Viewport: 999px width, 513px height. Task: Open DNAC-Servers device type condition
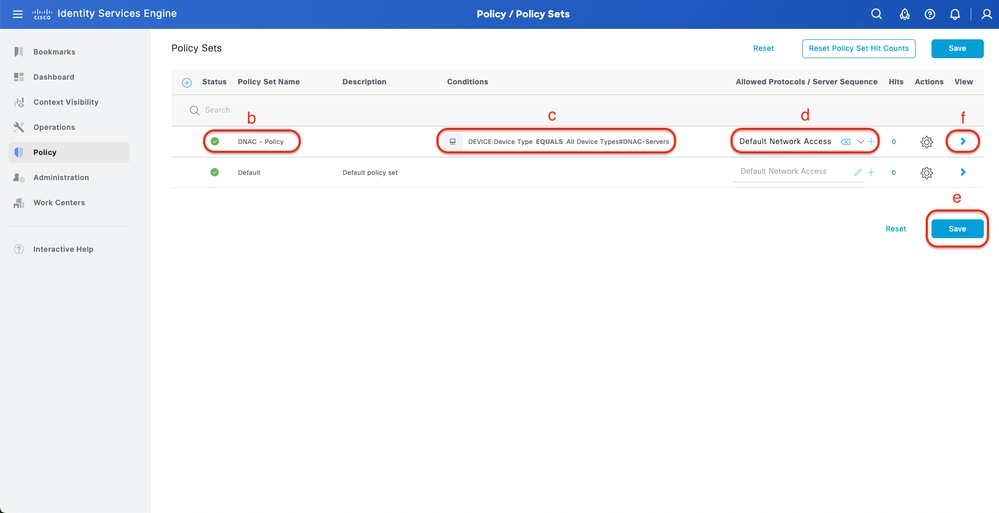point(568,141)
